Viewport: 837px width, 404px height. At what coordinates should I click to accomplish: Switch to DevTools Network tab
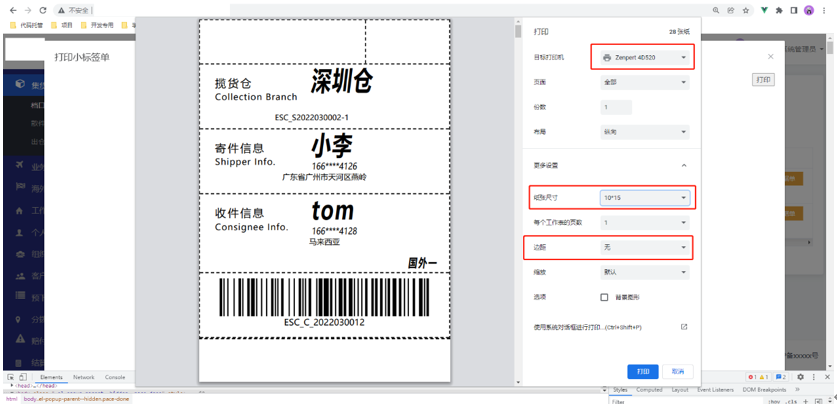(x=84, y=377)
